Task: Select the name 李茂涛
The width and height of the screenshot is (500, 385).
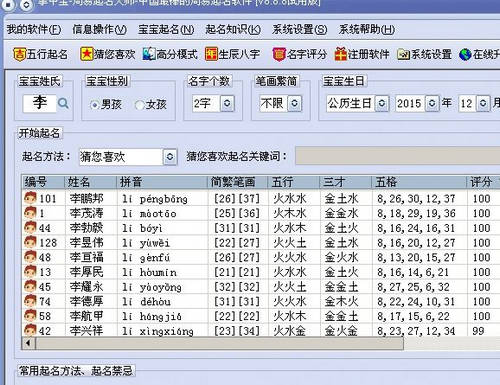Action: pyautogui.click(x=86, y=213)
